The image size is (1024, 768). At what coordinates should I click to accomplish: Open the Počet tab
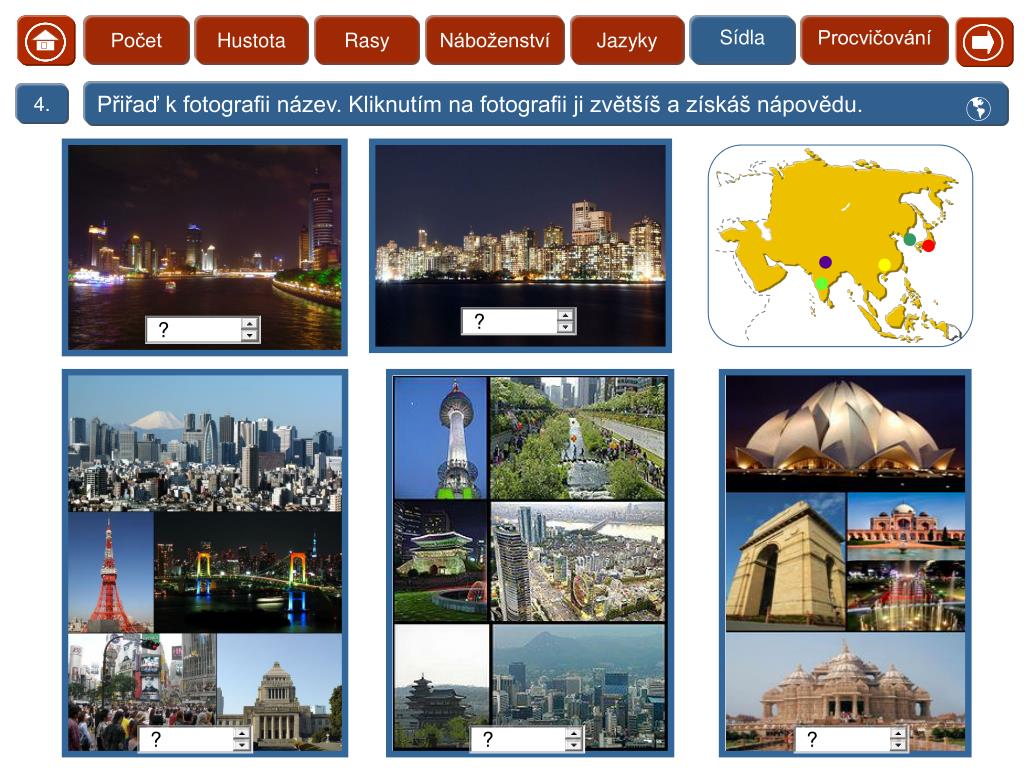pyautogui.click(x=136, y=40)
